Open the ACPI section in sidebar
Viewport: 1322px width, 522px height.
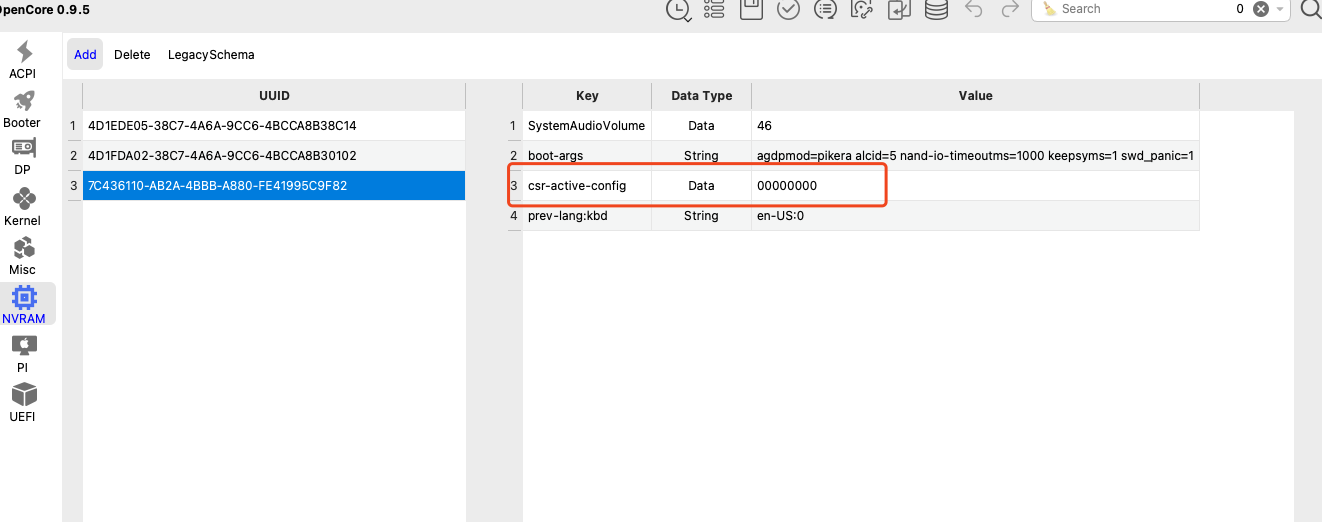(24, 59)
